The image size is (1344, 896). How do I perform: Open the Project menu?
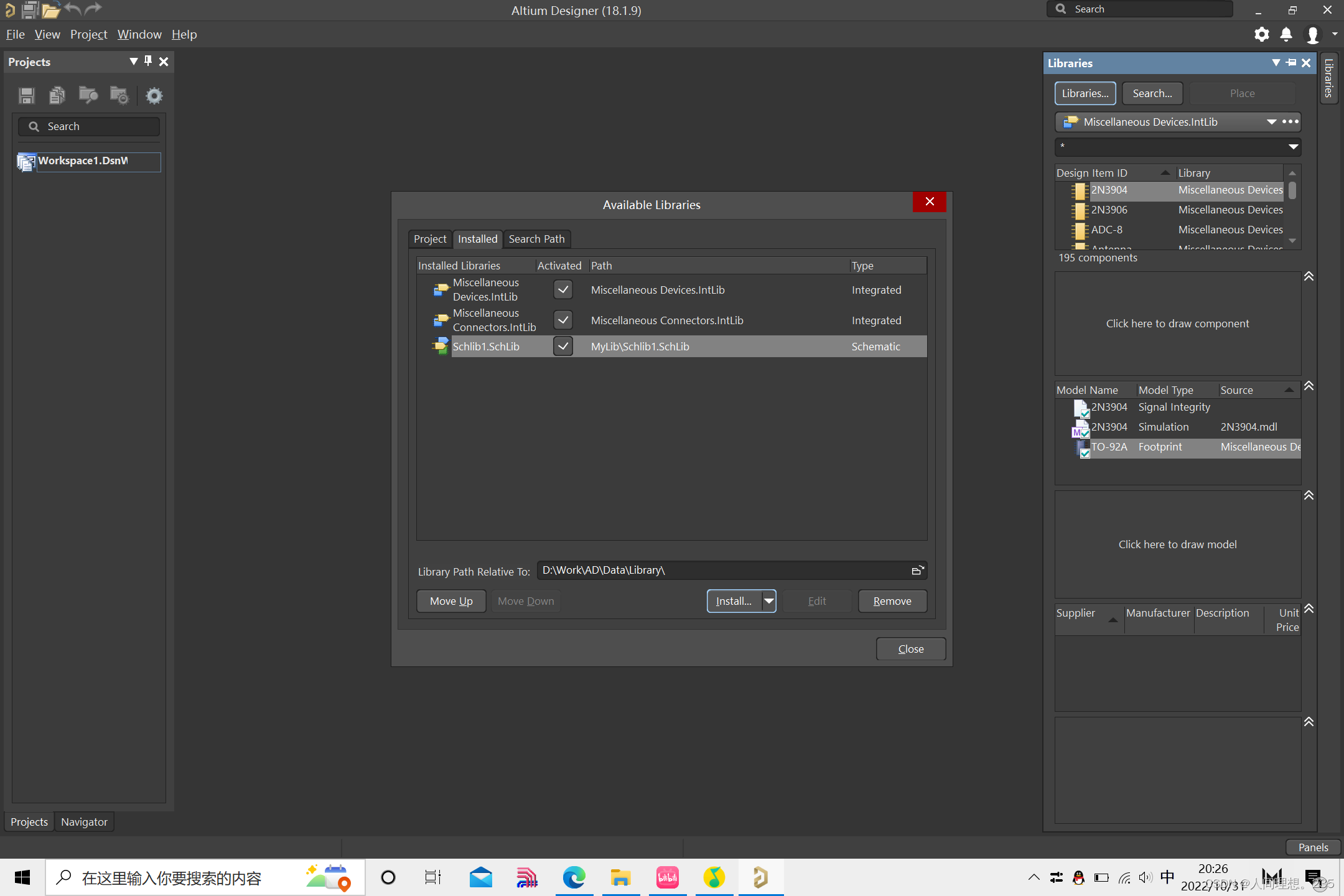click(88, 35)
